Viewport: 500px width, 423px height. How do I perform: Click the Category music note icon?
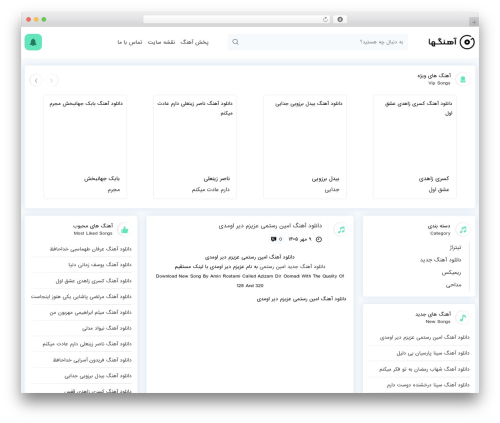[x=463, y=229]
